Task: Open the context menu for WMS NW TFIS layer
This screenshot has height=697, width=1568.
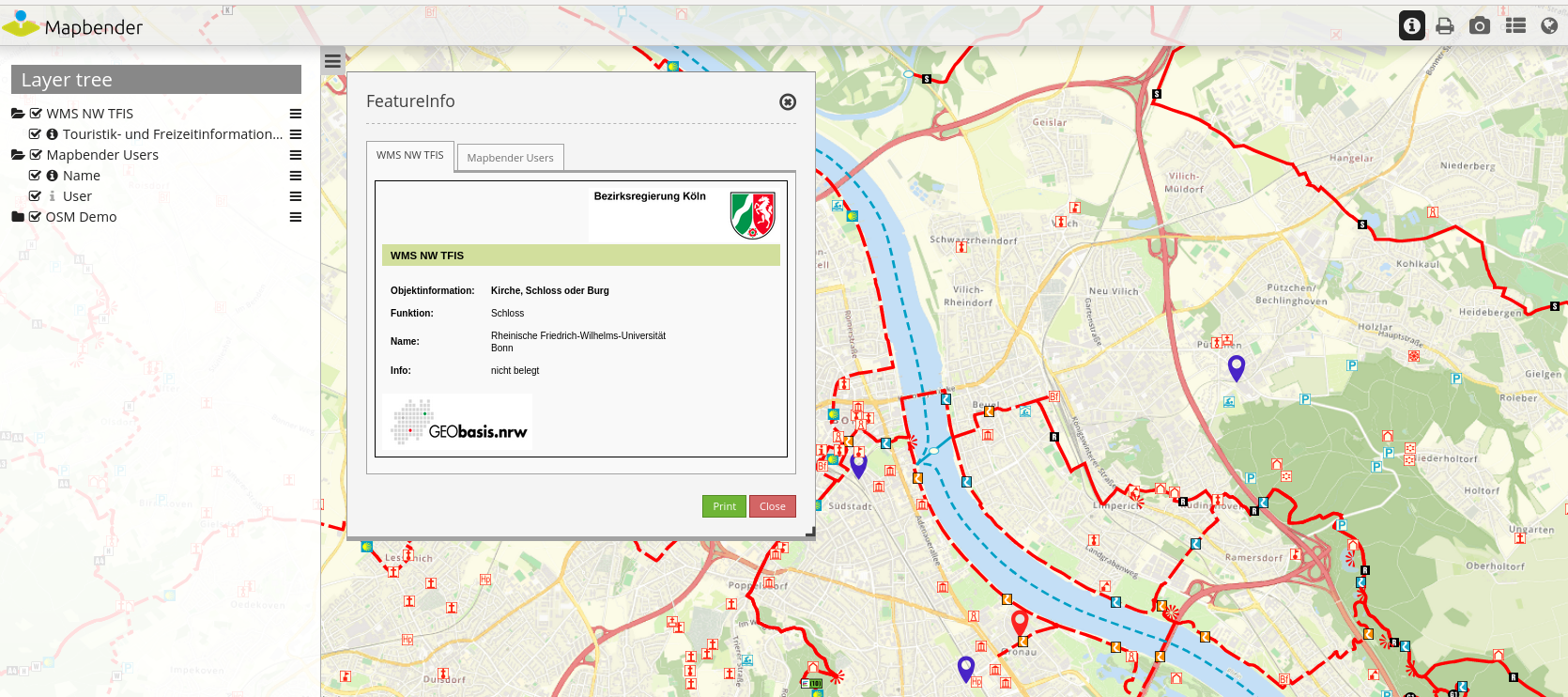Action: (x=296, y=114)
